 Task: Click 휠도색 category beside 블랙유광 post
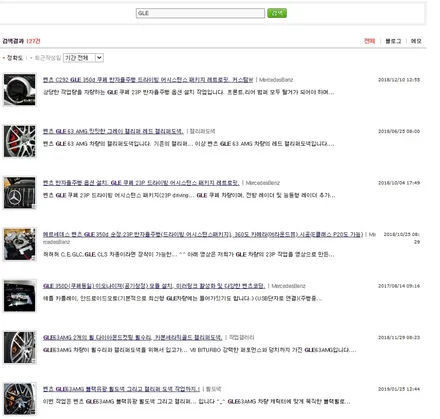213,389
